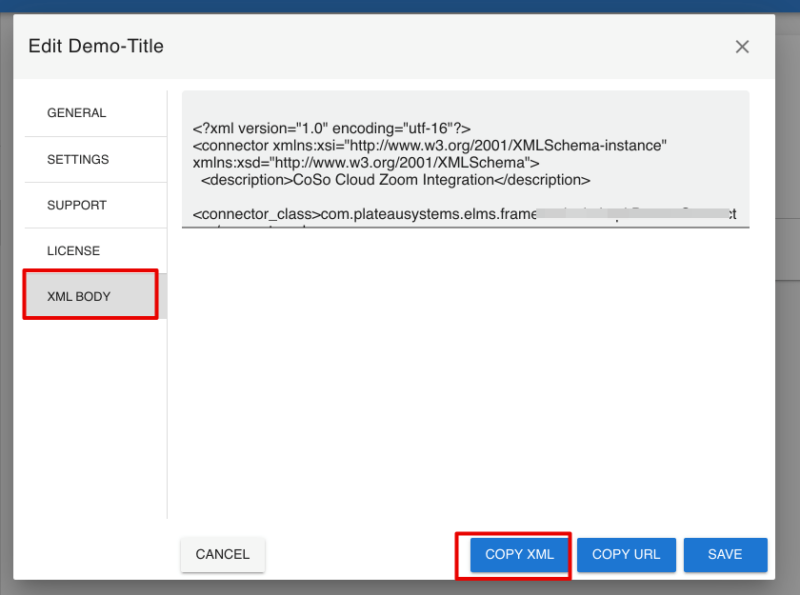Click the xmlns:xsd schema line
This screenshot has height=595, width=800.
coord(366,163)
